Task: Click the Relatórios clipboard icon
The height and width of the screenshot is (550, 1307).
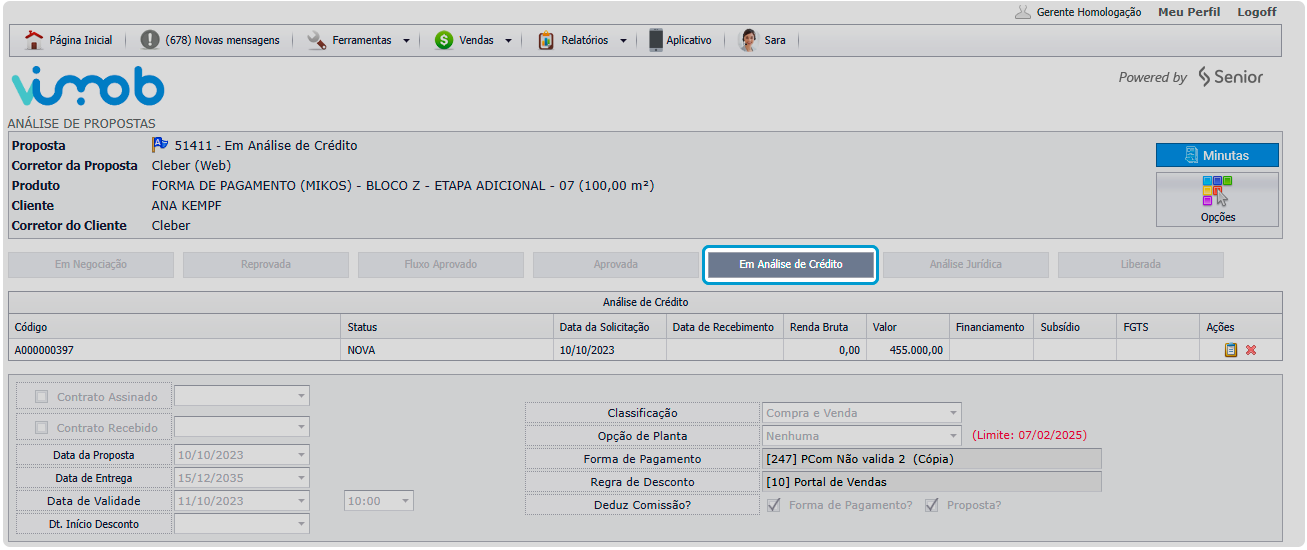Action: tap(546, 40)
